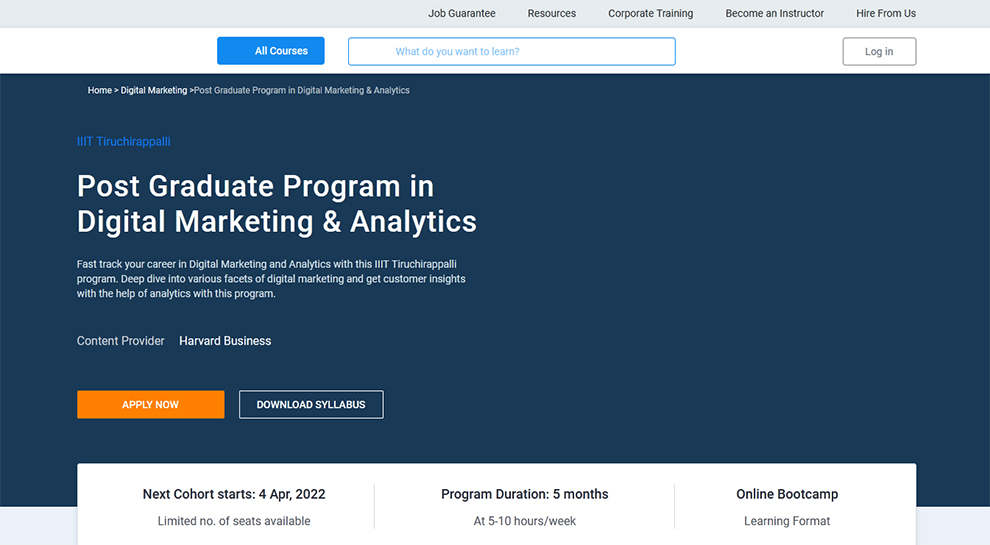
Task: Click 'Content Provider' label
Action: pyautogui.click(x=121, y=341)
